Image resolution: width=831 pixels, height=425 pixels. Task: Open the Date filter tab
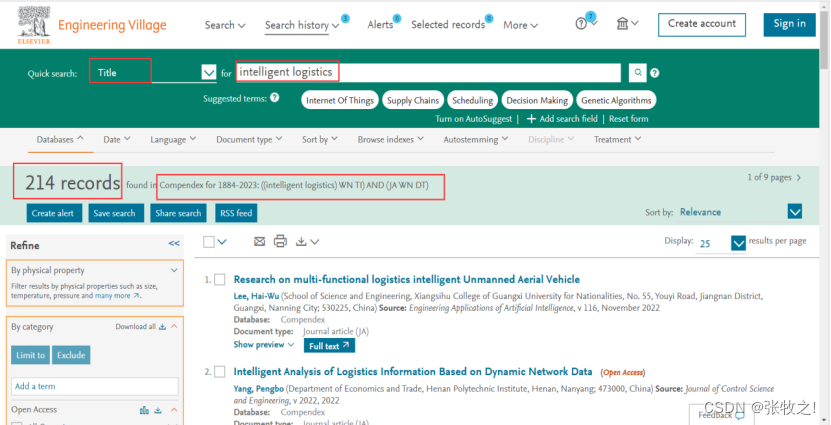pyautogui.click(x=117, y=139)
